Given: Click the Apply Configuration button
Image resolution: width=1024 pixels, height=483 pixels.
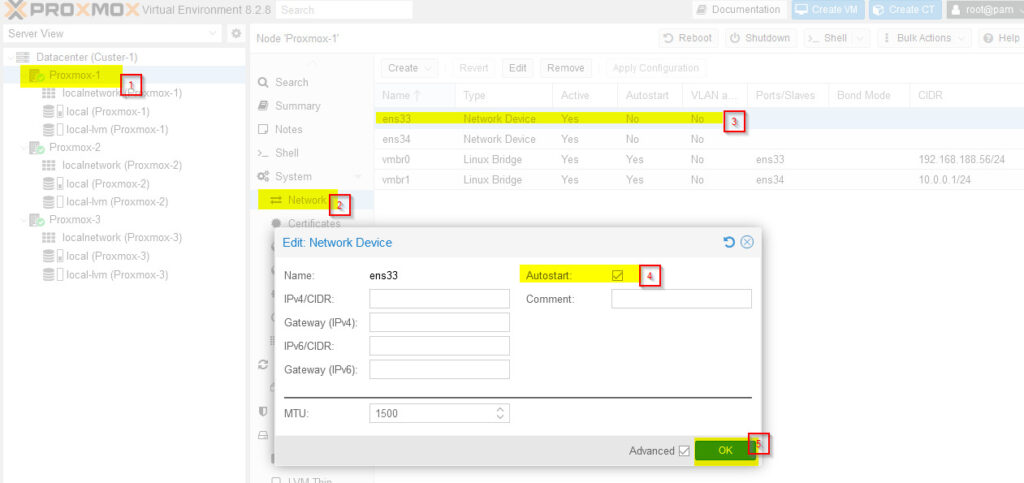Looking at the screenshot, I should pos(656,68).
